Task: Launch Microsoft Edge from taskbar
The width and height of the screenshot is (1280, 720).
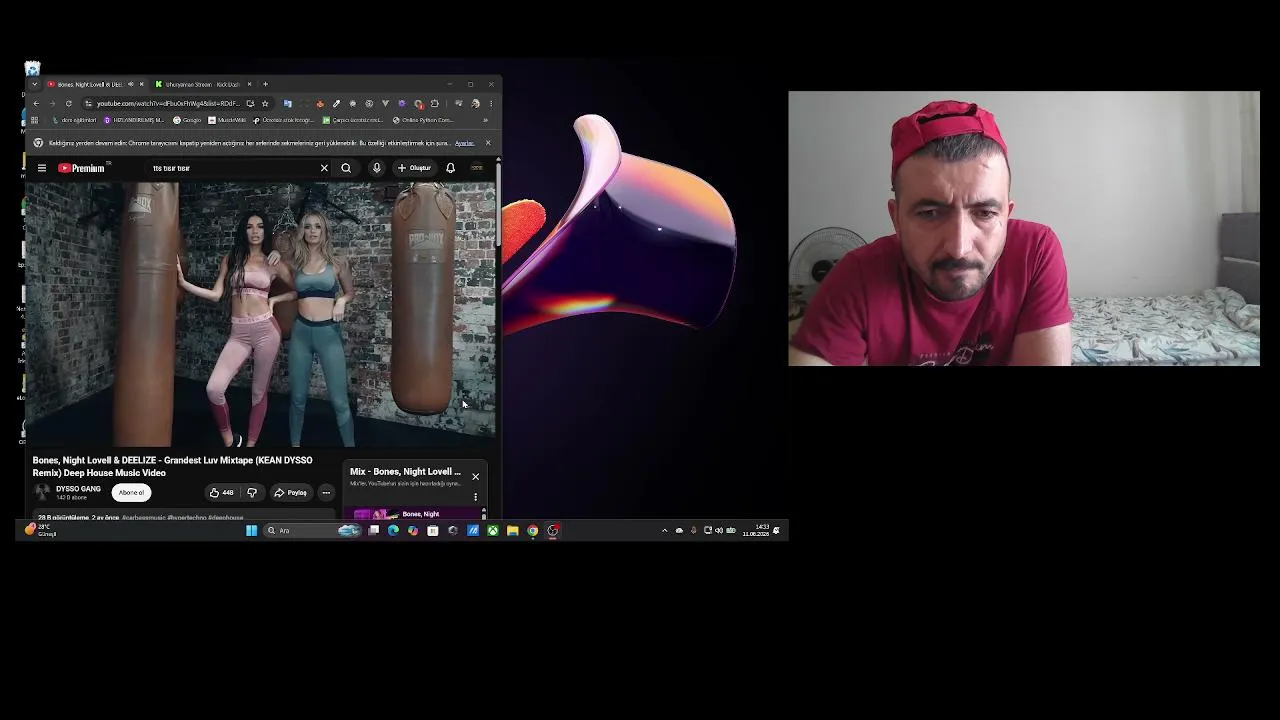Action: pyautogui.click(x=393, y=530)
